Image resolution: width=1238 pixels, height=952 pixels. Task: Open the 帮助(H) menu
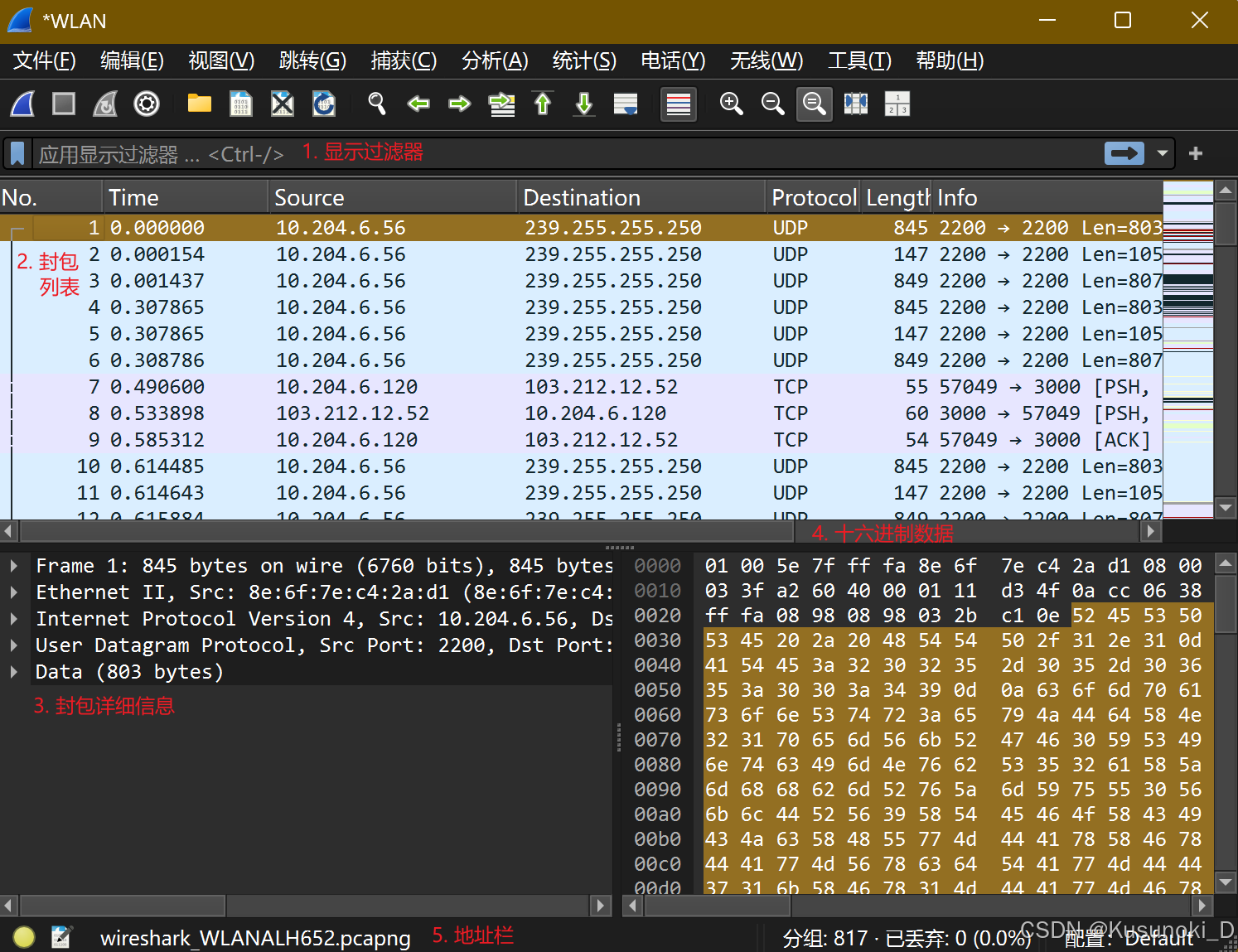(950, 60)
